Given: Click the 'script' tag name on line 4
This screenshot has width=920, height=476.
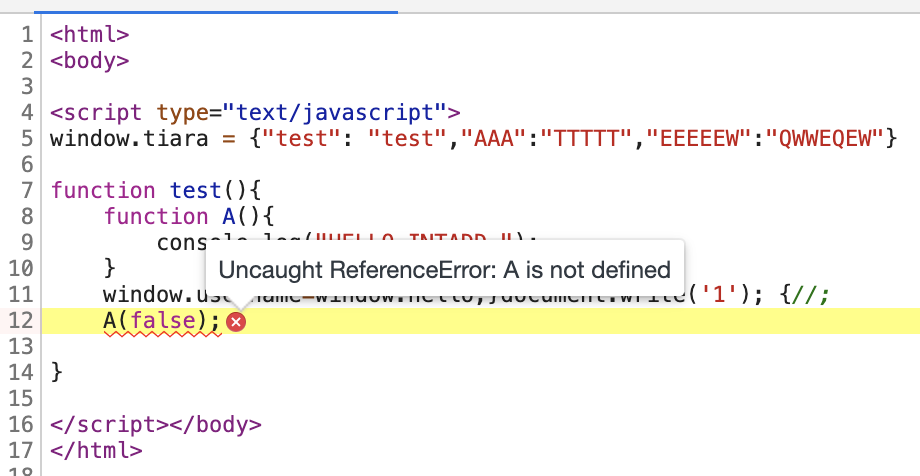Looking at the screenshot, I should pyautogui.click(x=103, y=113).
